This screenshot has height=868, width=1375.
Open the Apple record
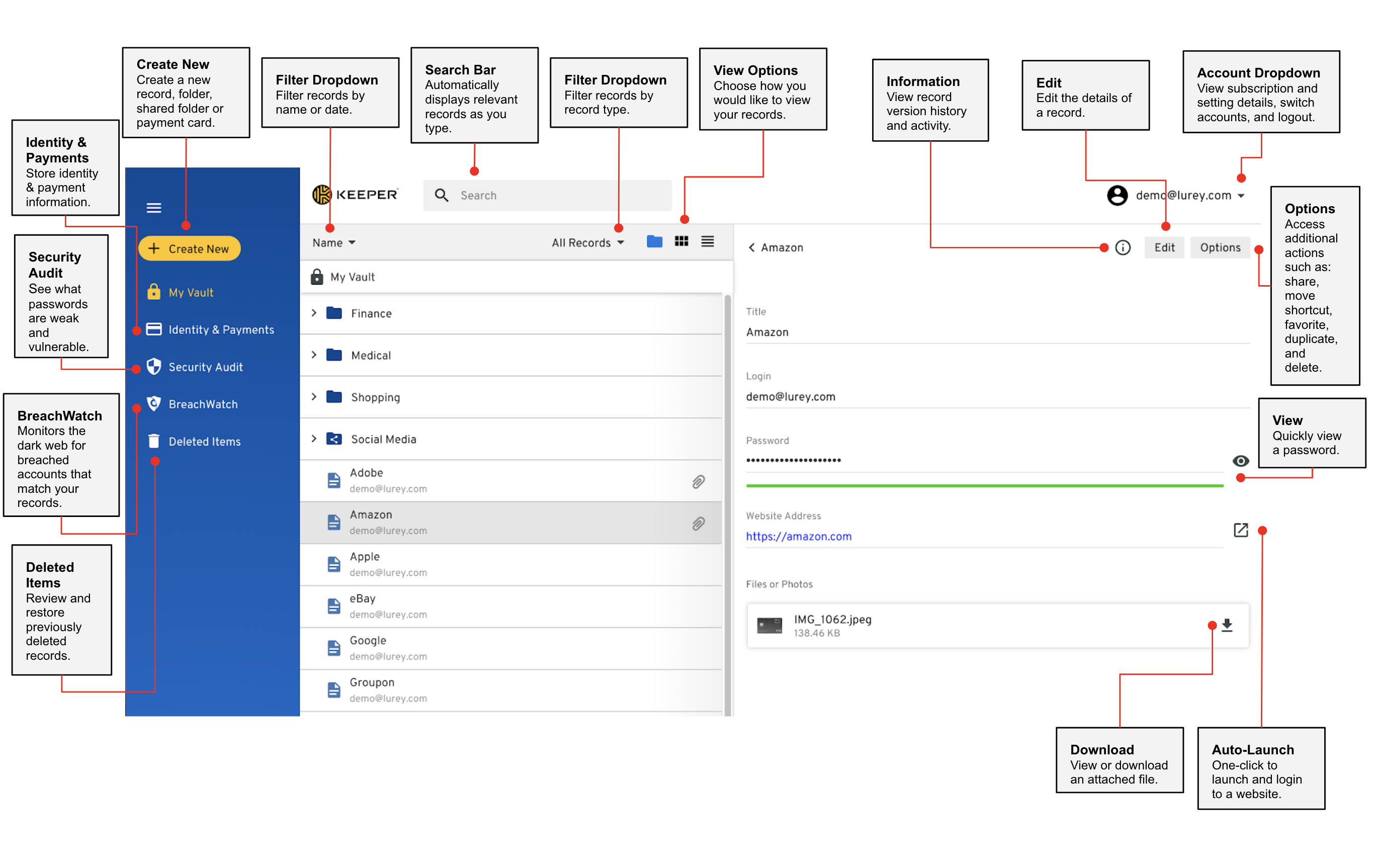(x=511, y=565)
